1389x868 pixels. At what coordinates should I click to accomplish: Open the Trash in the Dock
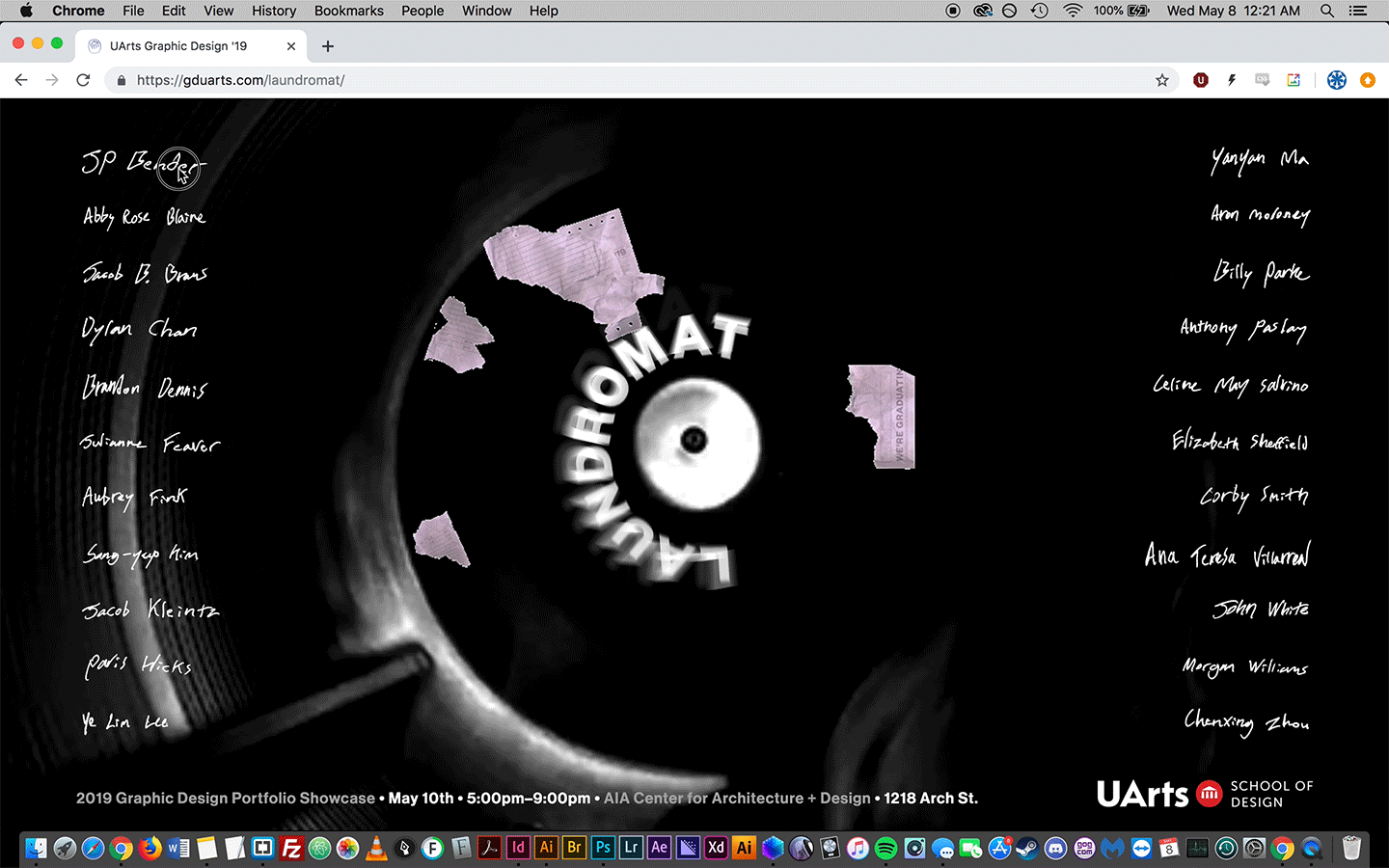pyautogui.click(x=1351, y=848)
